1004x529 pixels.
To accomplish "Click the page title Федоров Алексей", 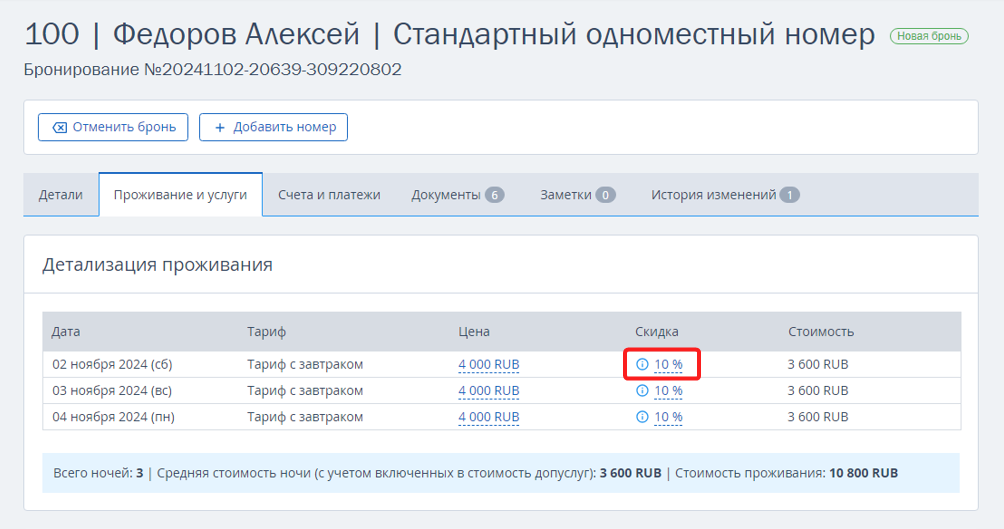I will [x=236, y=35].
